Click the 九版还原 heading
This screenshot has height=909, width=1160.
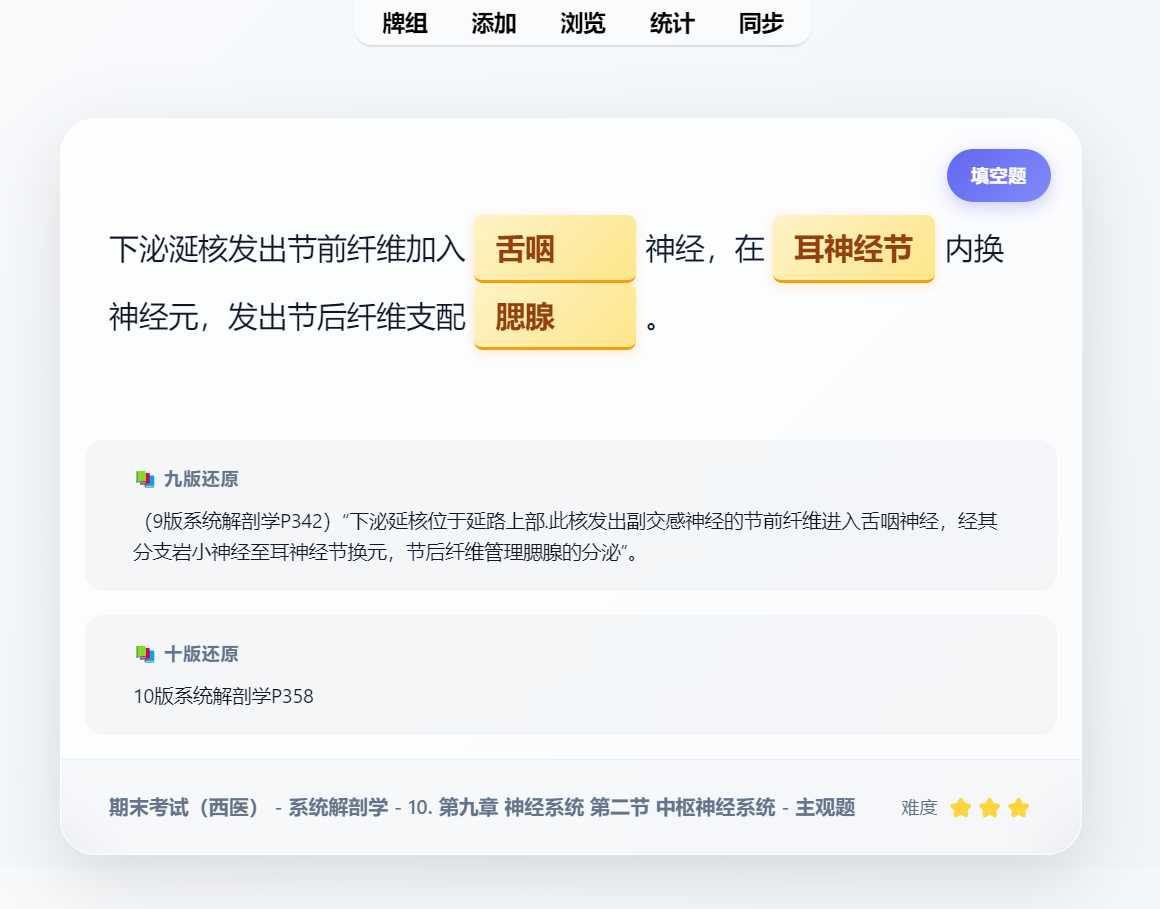pos(201,479)
